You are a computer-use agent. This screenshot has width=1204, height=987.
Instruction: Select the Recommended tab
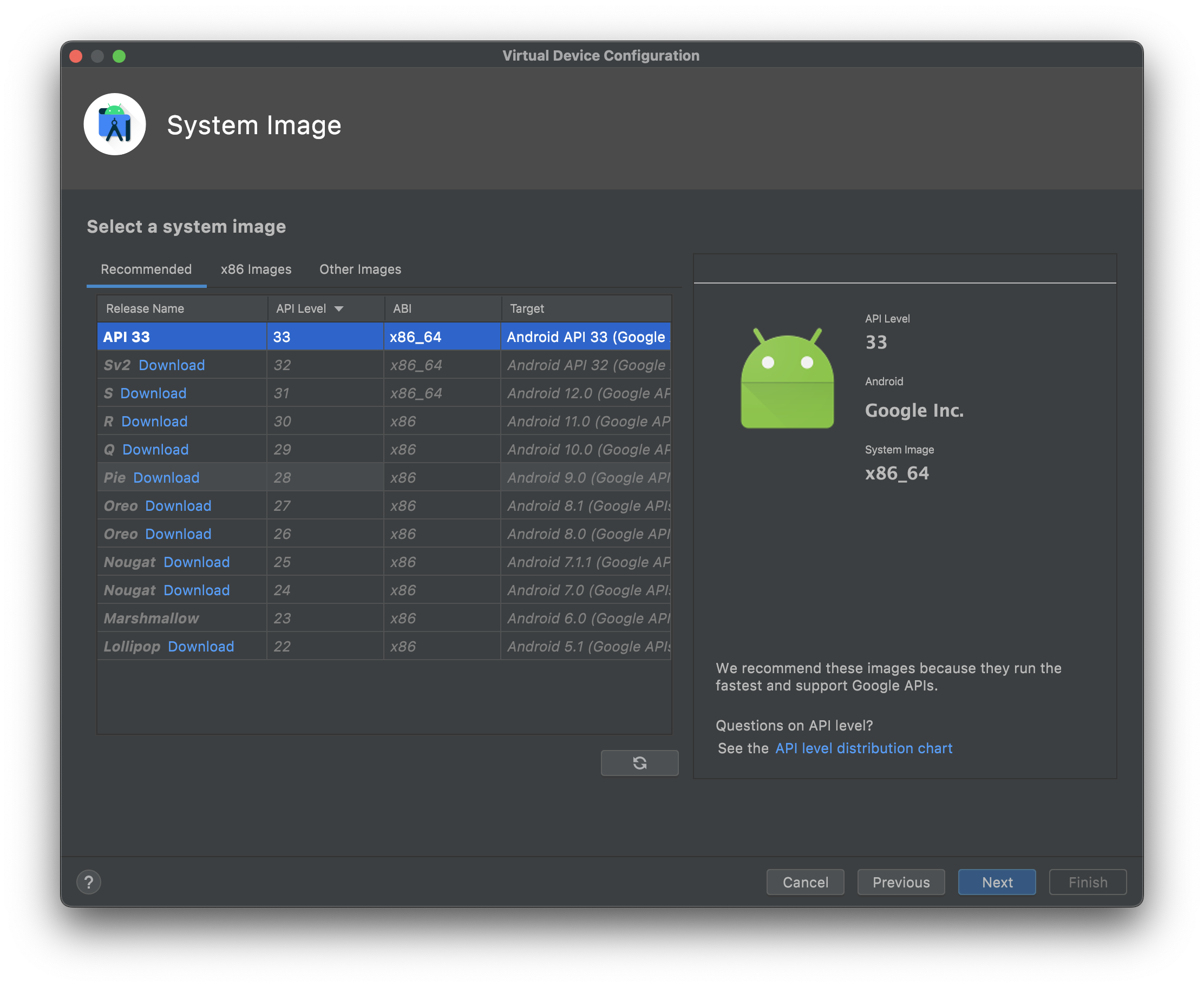tap(146, 269)
